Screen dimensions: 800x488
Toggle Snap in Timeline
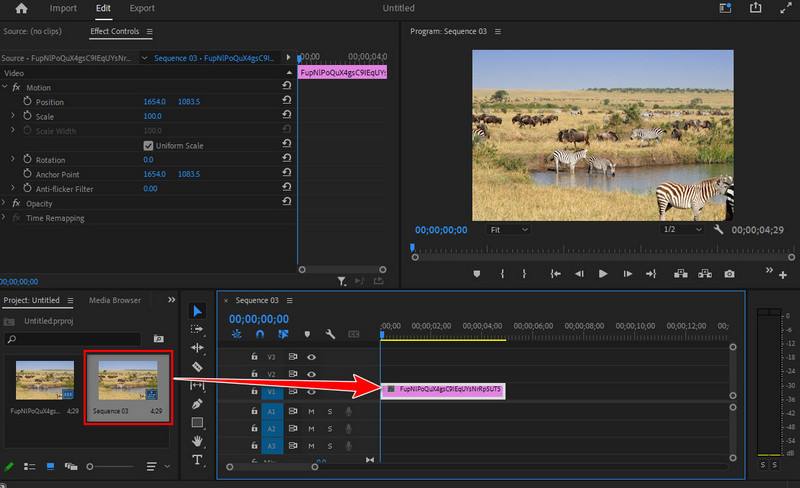point(260,334)
